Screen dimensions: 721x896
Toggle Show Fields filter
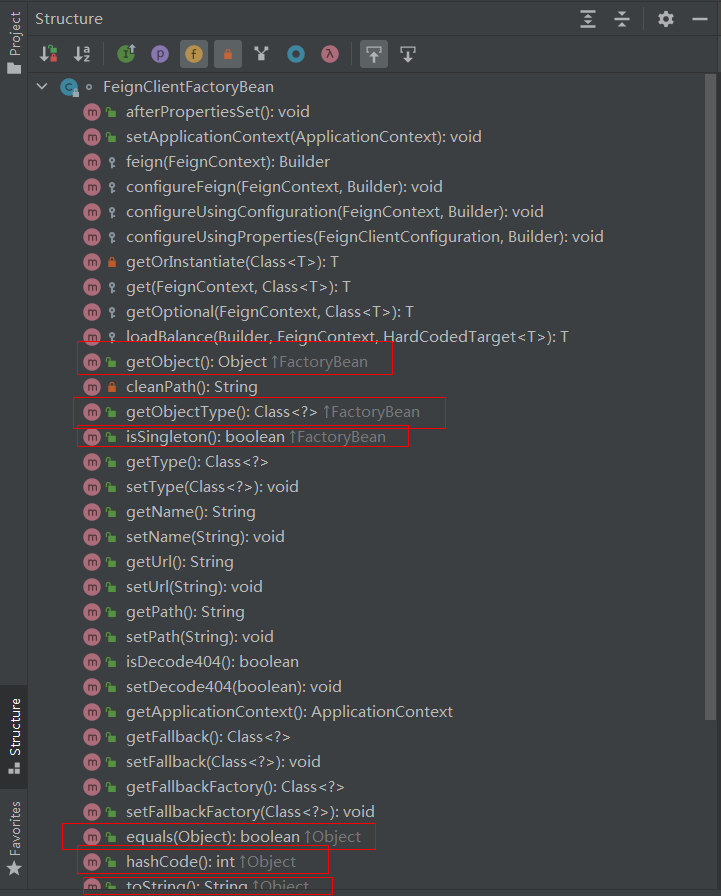coord(194,54)
